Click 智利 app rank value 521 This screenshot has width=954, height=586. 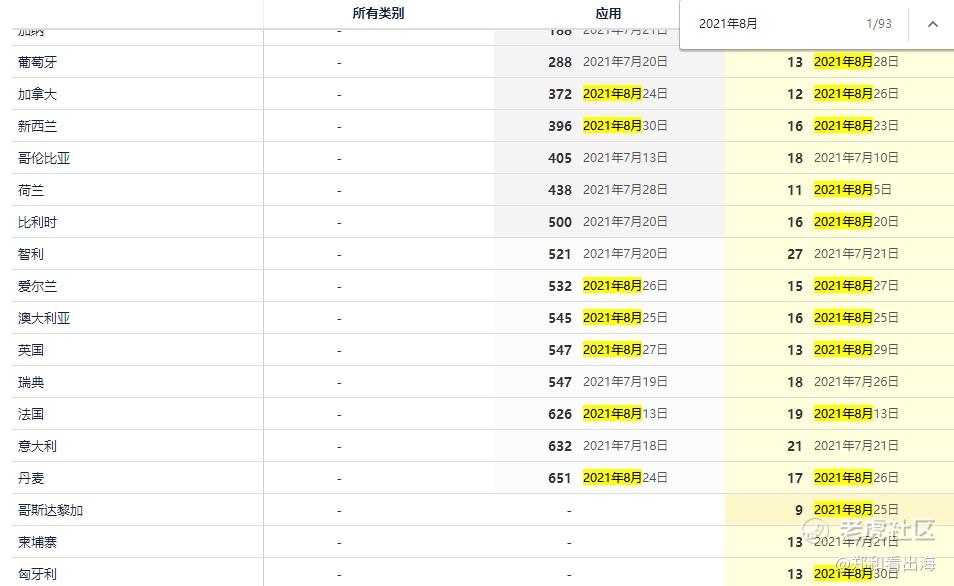pyautogui.click(x=560, y=254)
